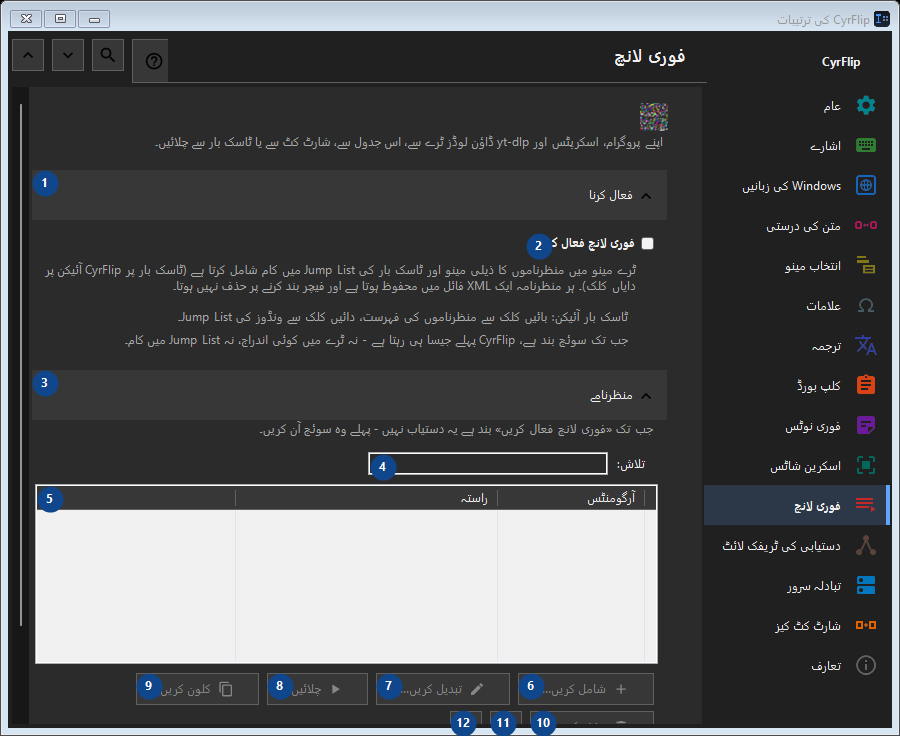Image resolution: width=900 pixels, height=736 pixels.
Task: Click the چلائیں run button
Action: coord(317,689)
